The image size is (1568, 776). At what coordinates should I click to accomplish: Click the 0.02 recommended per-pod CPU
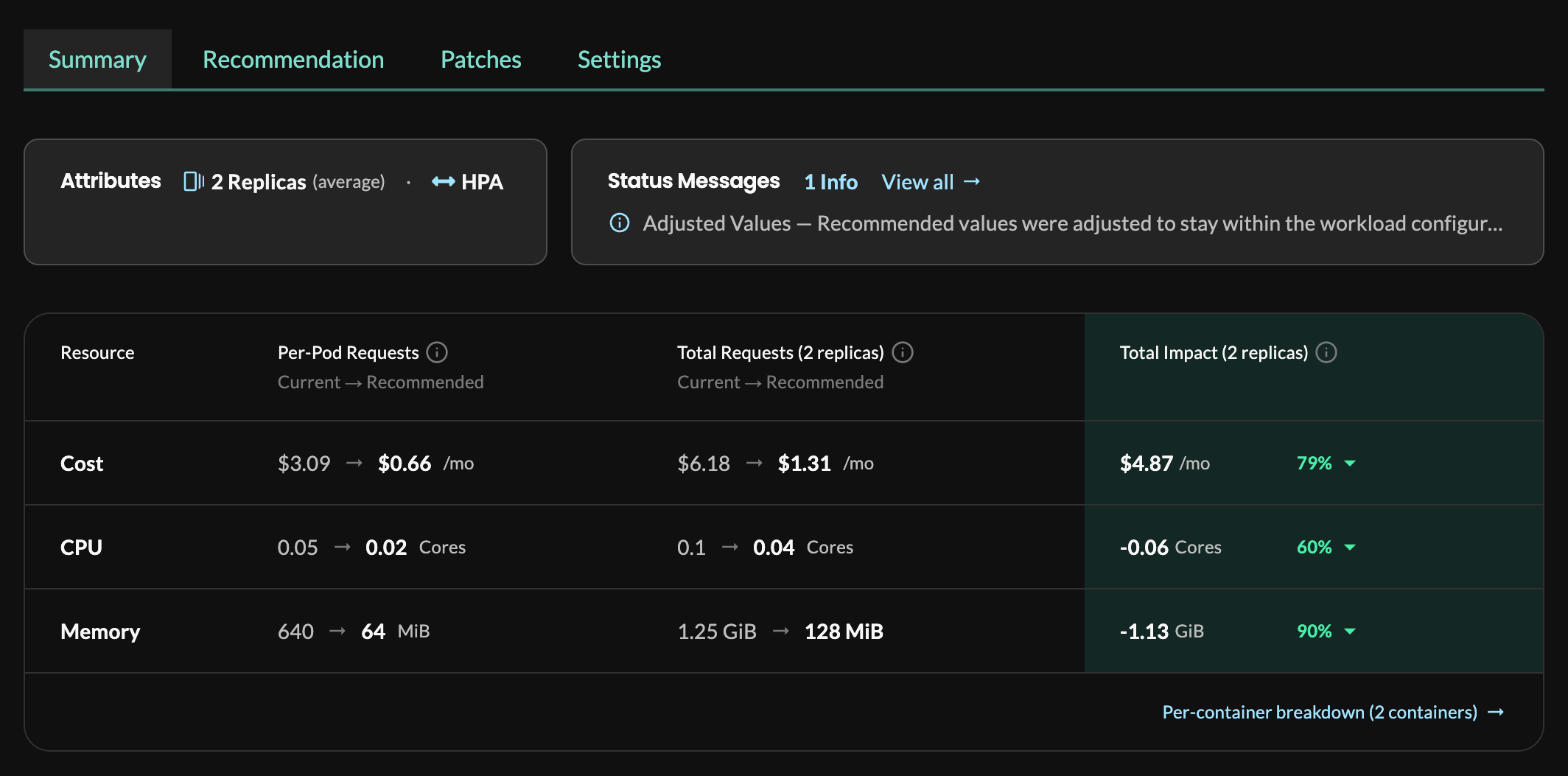(x=386, y=548)
